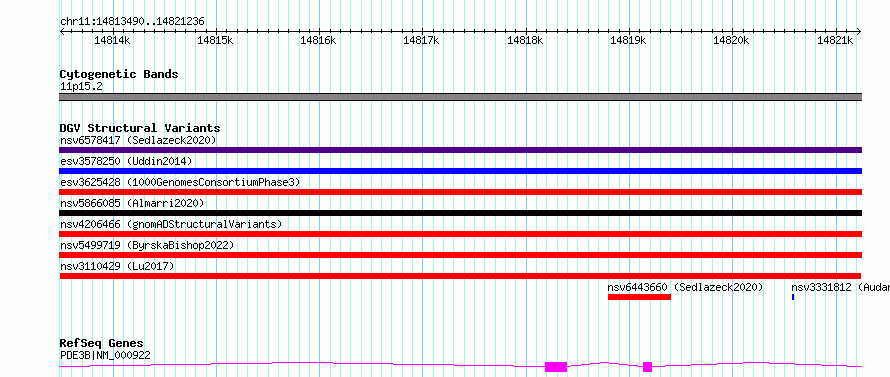Select the gray 11p15.2 cytogenetic band bar
The height and width of the screenshot is (377, 890).
click(x=460, y=97)
